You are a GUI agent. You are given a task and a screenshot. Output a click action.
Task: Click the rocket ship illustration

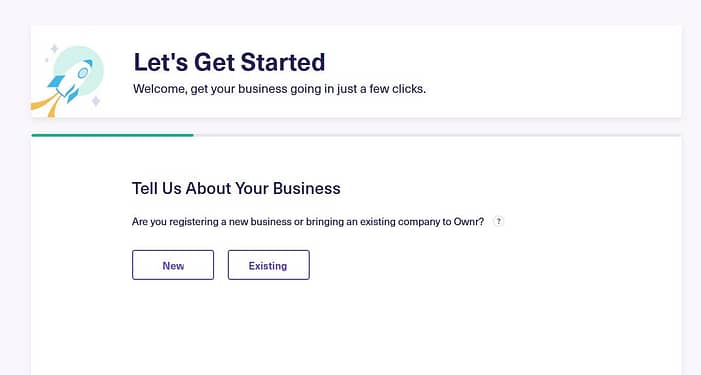click(71, 81)
